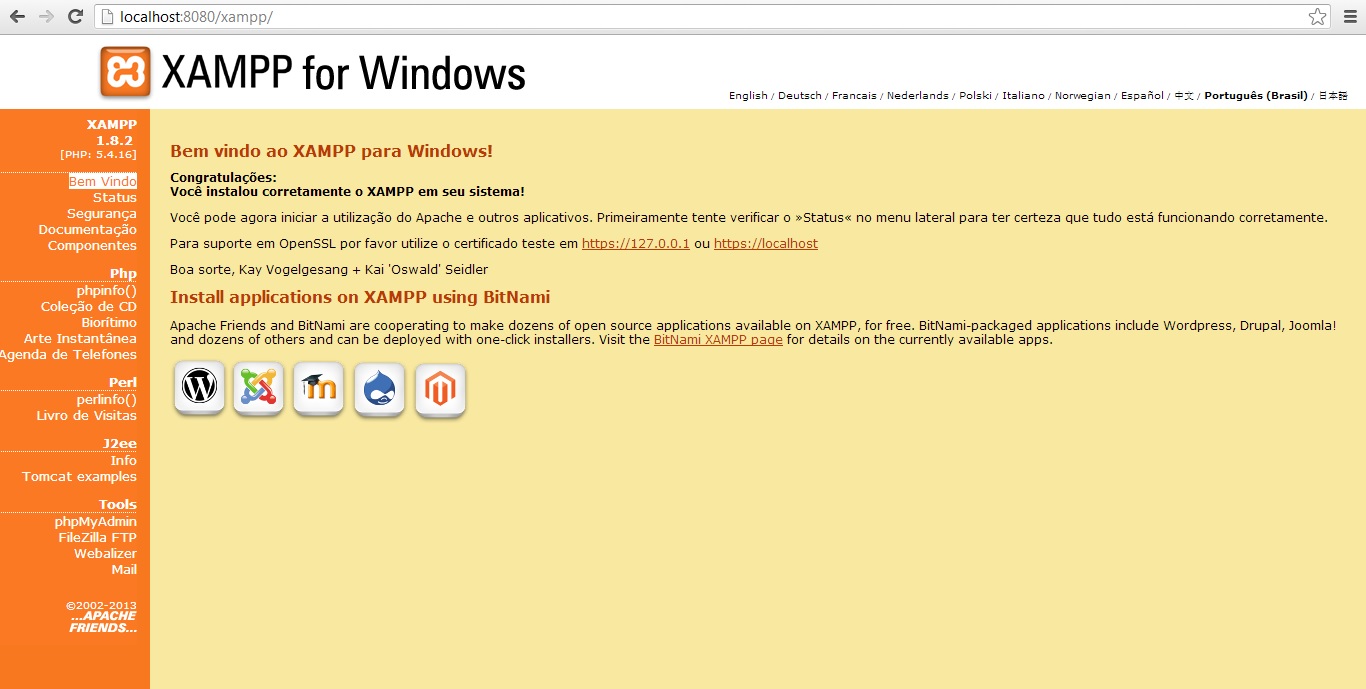
Task: Click the heading "Bem vindo ao XAMPP para Windows!"
Action: [x=331, y=152]
